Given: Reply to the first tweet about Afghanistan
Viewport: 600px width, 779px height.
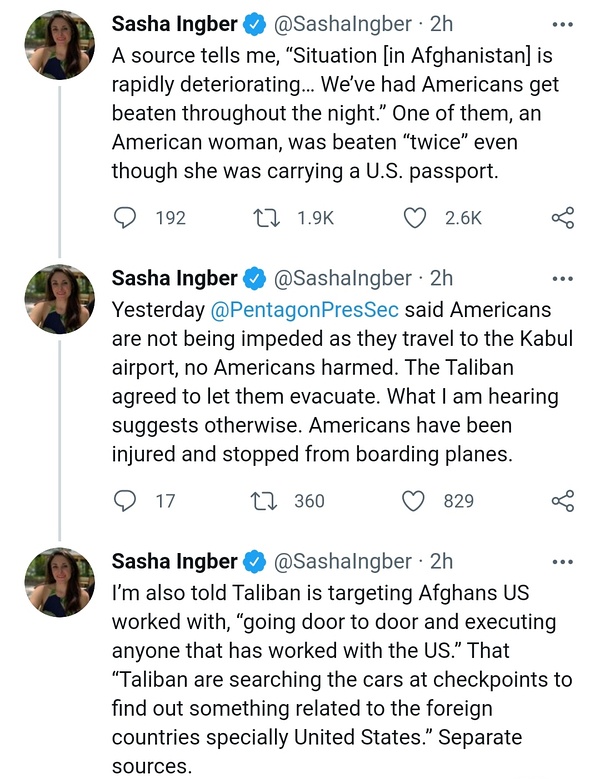Looking at the screenshot, I should [125, 217].
